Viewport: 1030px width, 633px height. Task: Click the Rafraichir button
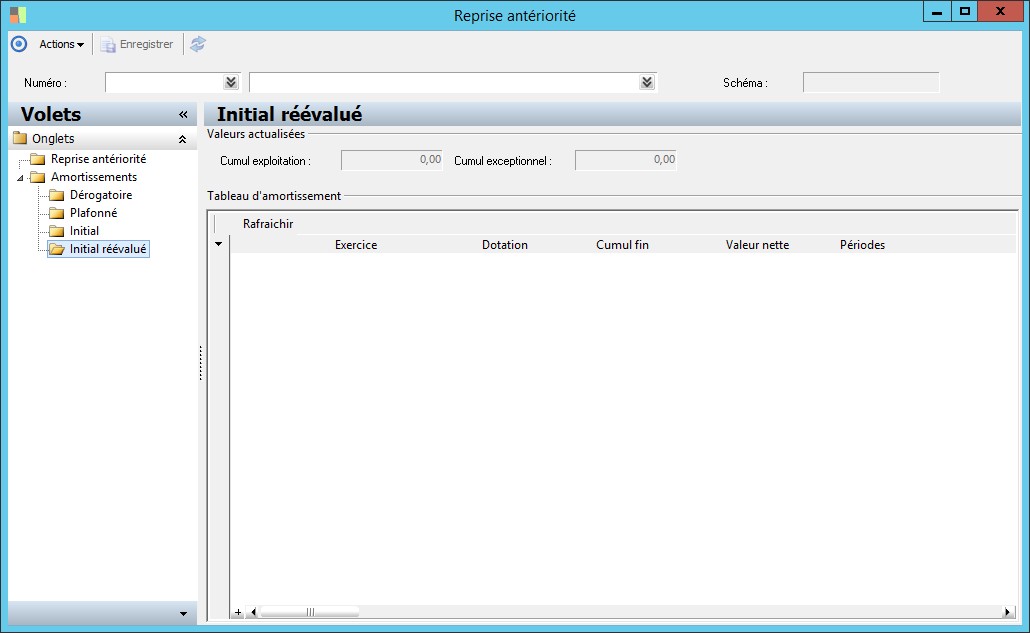click(x=268, y=224)
